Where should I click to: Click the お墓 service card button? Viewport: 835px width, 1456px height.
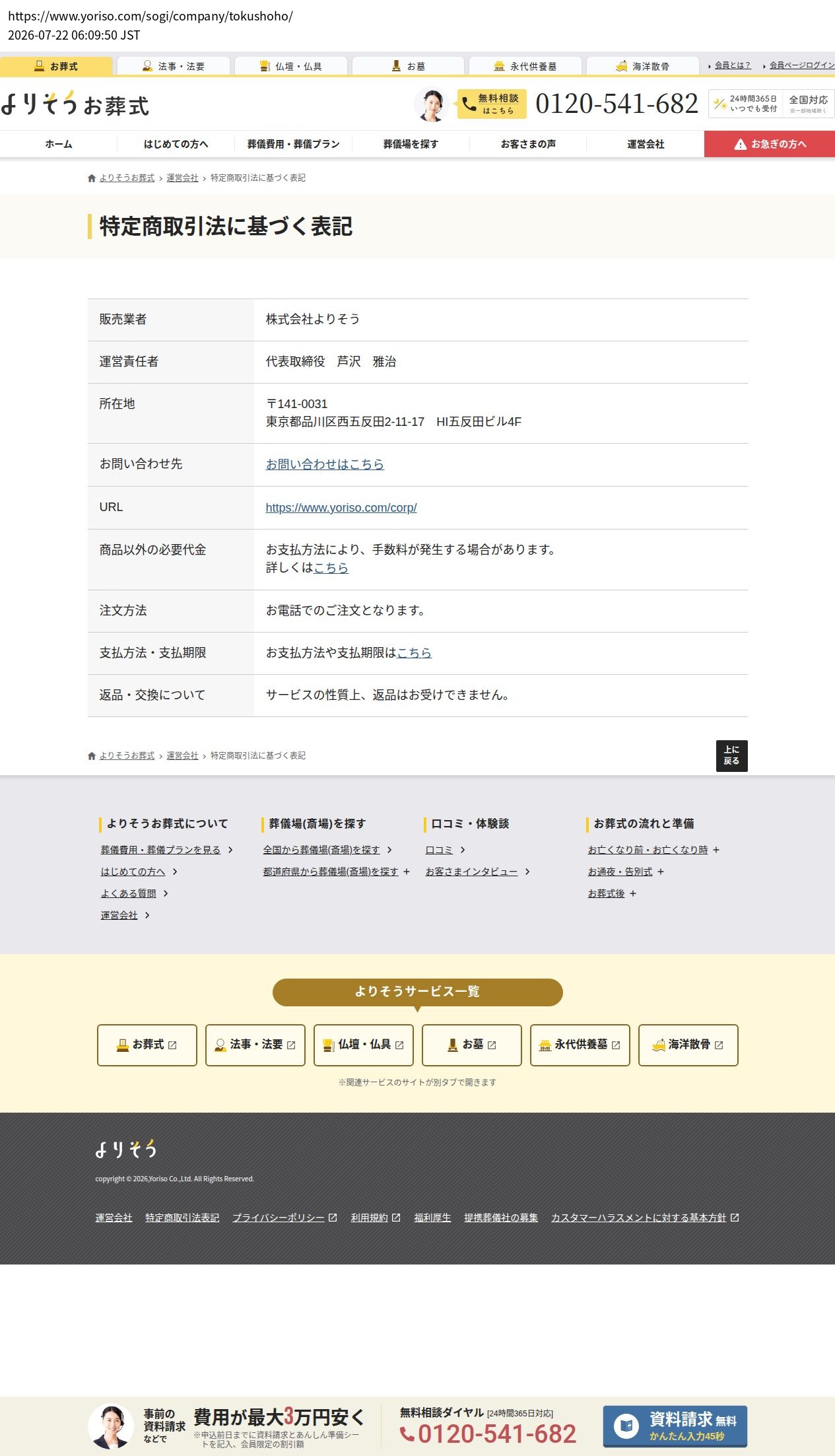coord(472,1045)
